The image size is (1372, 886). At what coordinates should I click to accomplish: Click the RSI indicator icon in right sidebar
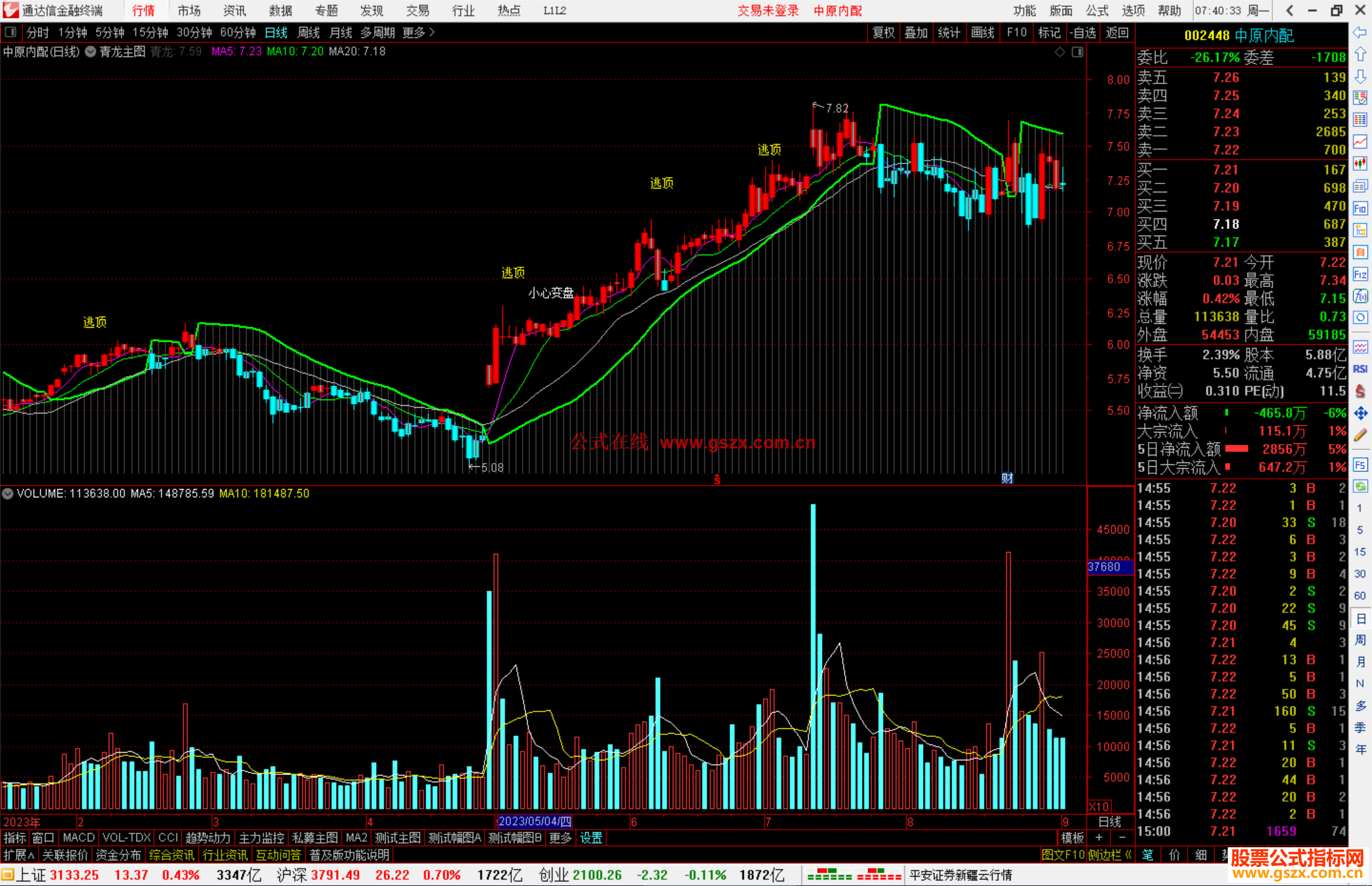(1360, 369)
